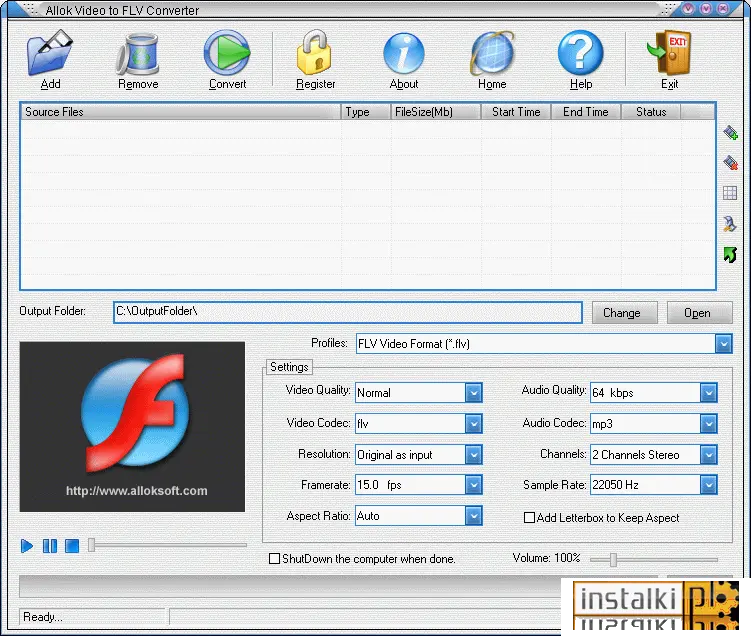Viewport: 751px width, 636px height.
Task: Click the End Time column header
Action: (x=586, y=112)
